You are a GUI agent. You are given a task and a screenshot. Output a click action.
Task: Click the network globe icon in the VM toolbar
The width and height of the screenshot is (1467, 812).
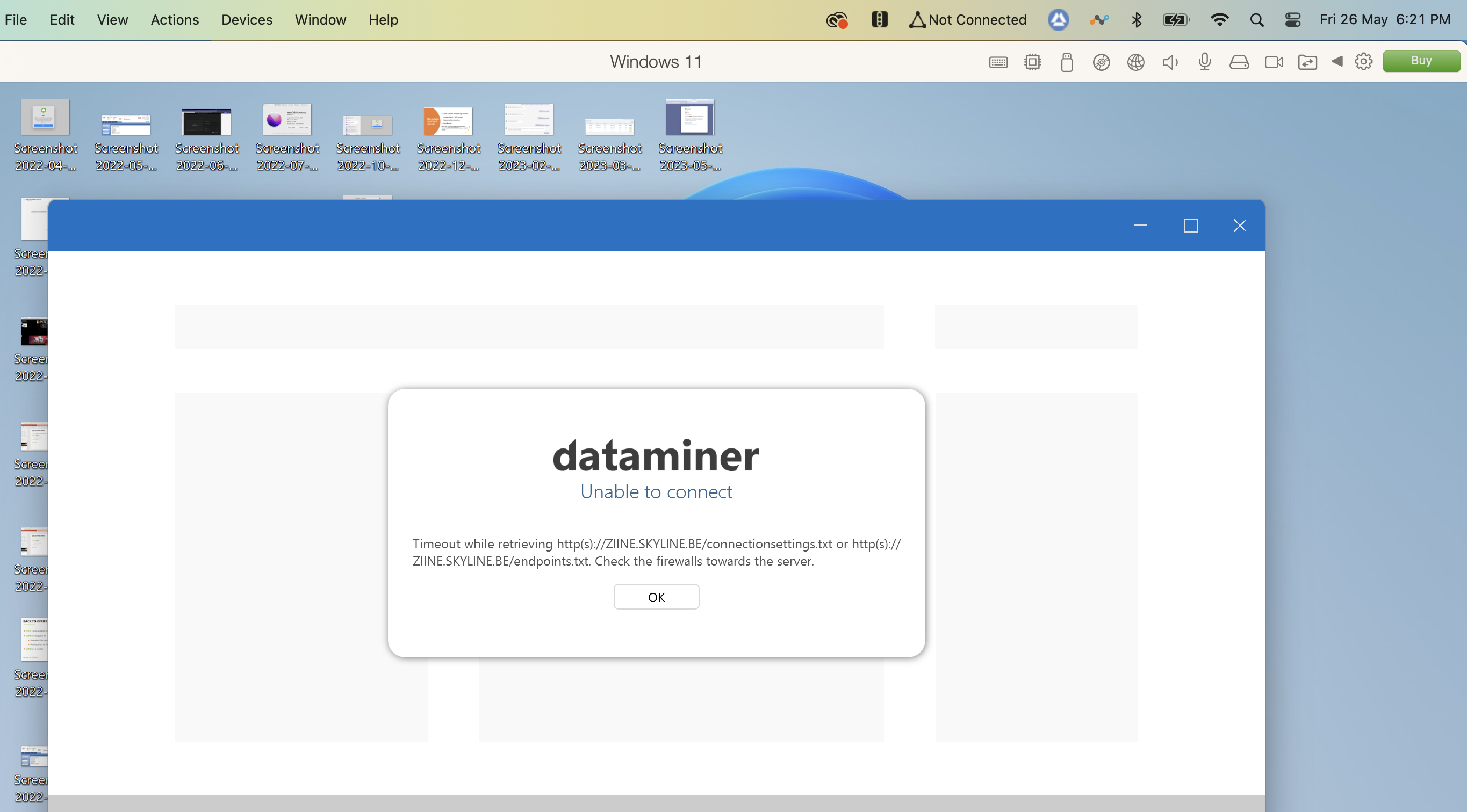[x=1135, y=62]
